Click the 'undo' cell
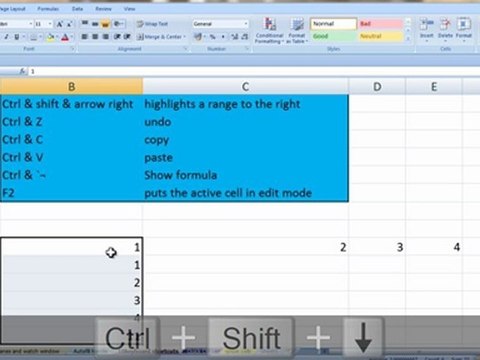The image size is (480, 360). coord(246,122)
